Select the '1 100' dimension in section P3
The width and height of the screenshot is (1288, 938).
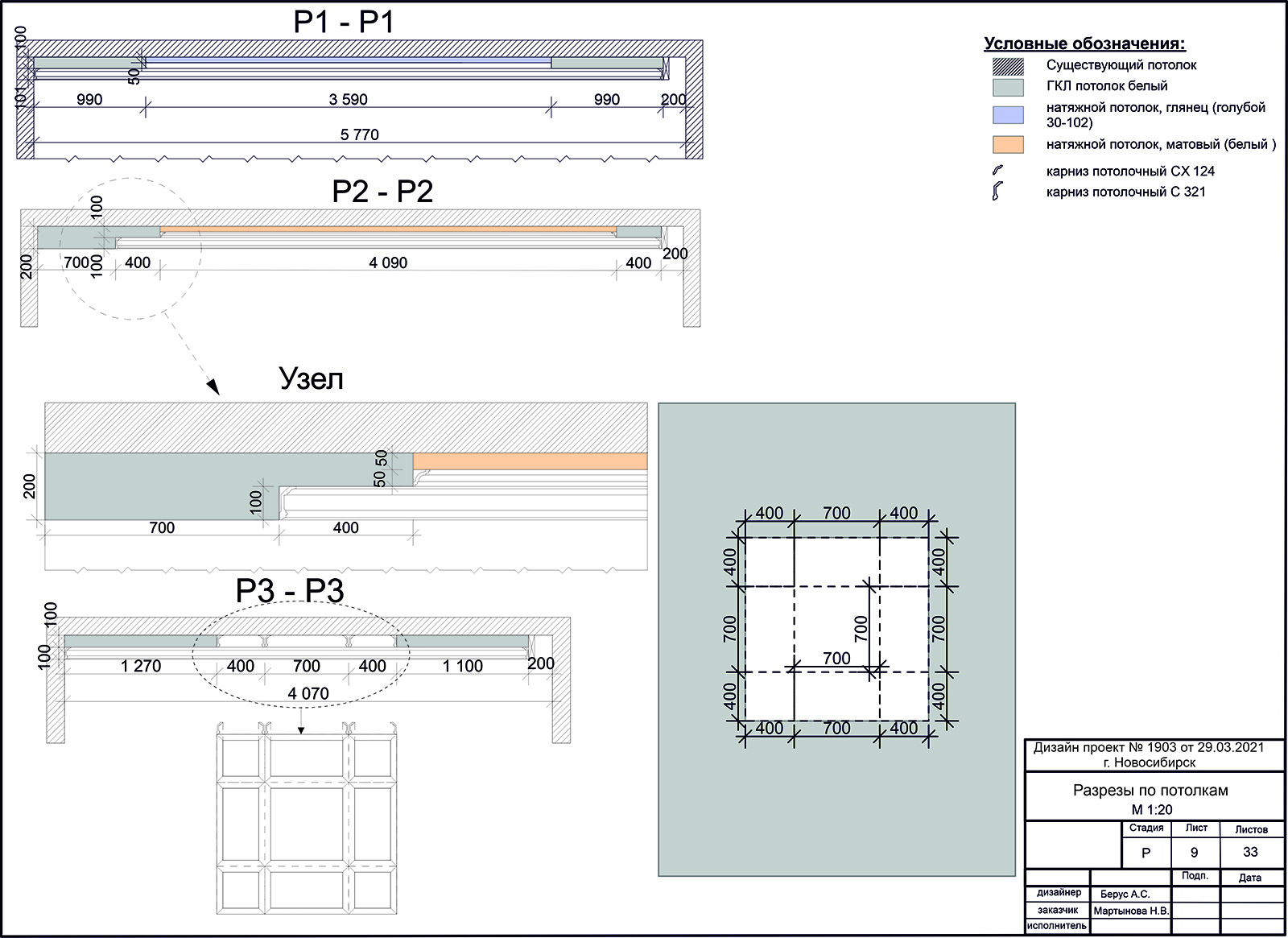point(463,666)
